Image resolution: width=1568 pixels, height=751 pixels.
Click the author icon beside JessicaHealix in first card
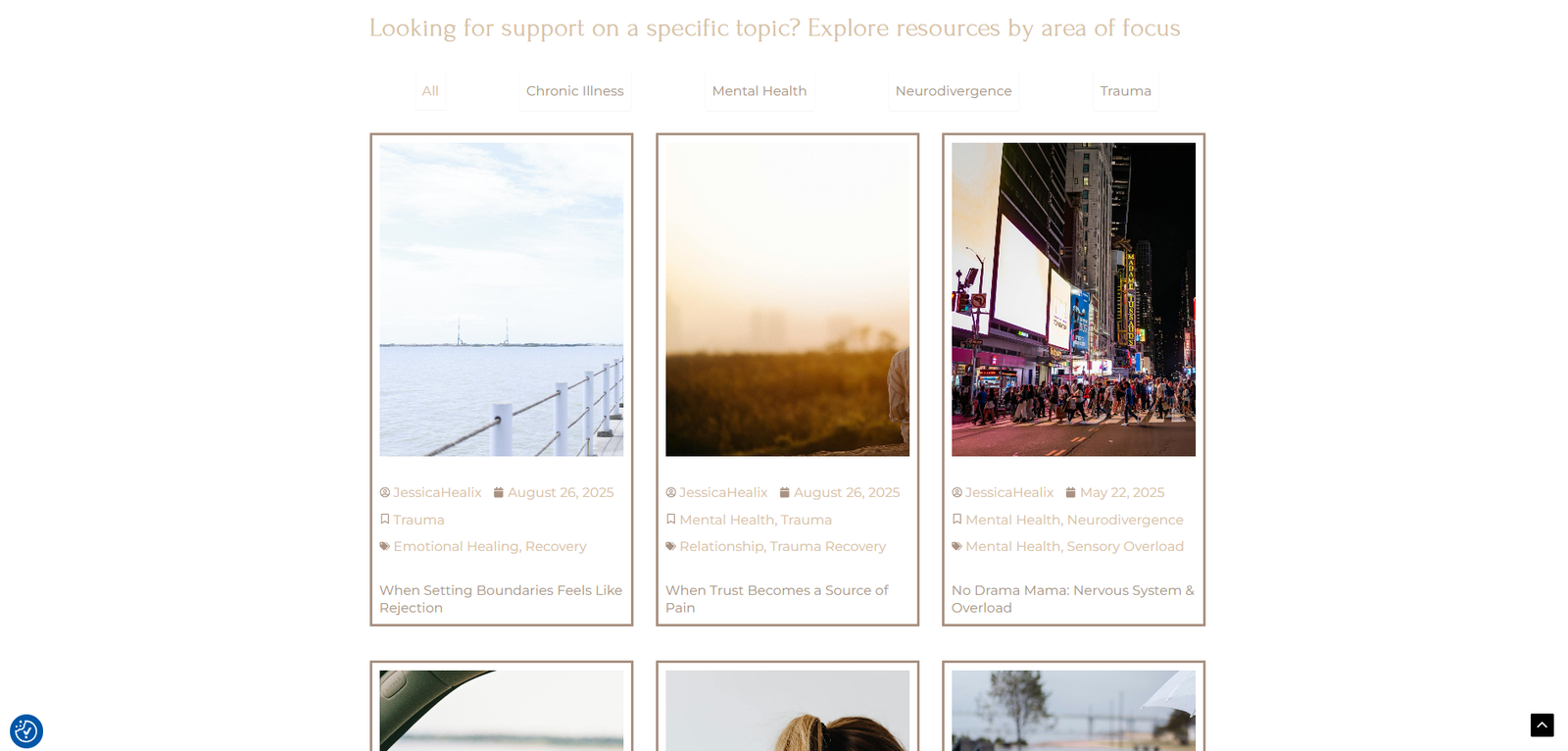385,493
